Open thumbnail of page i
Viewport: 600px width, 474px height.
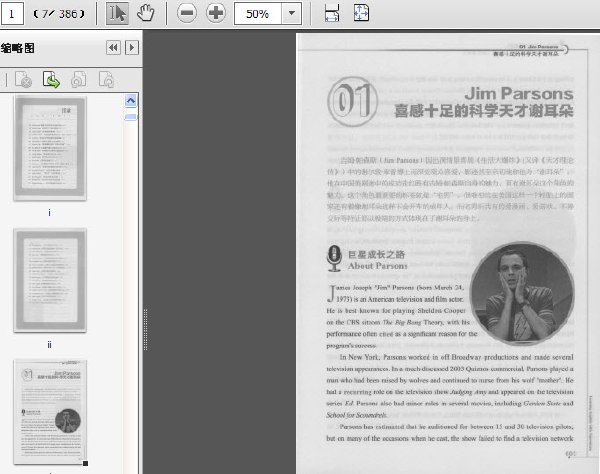click(x=50, y=148)
